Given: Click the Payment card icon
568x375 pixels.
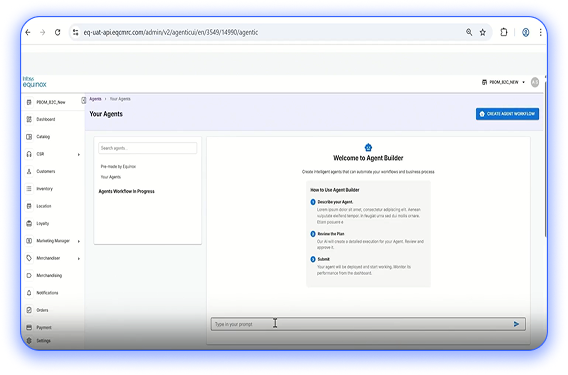Looking at the screenshot, I should pos(29,328).
